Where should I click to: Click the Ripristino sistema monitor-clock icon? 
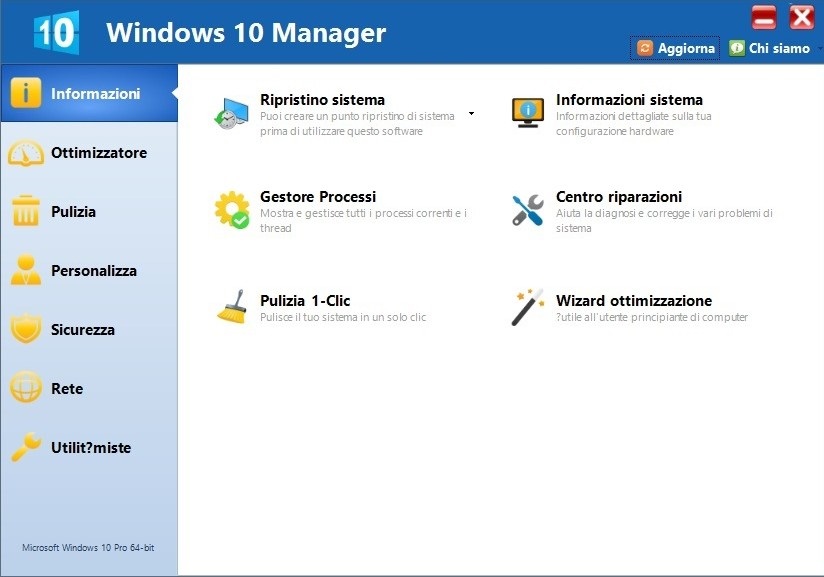[x=231, y=114]
